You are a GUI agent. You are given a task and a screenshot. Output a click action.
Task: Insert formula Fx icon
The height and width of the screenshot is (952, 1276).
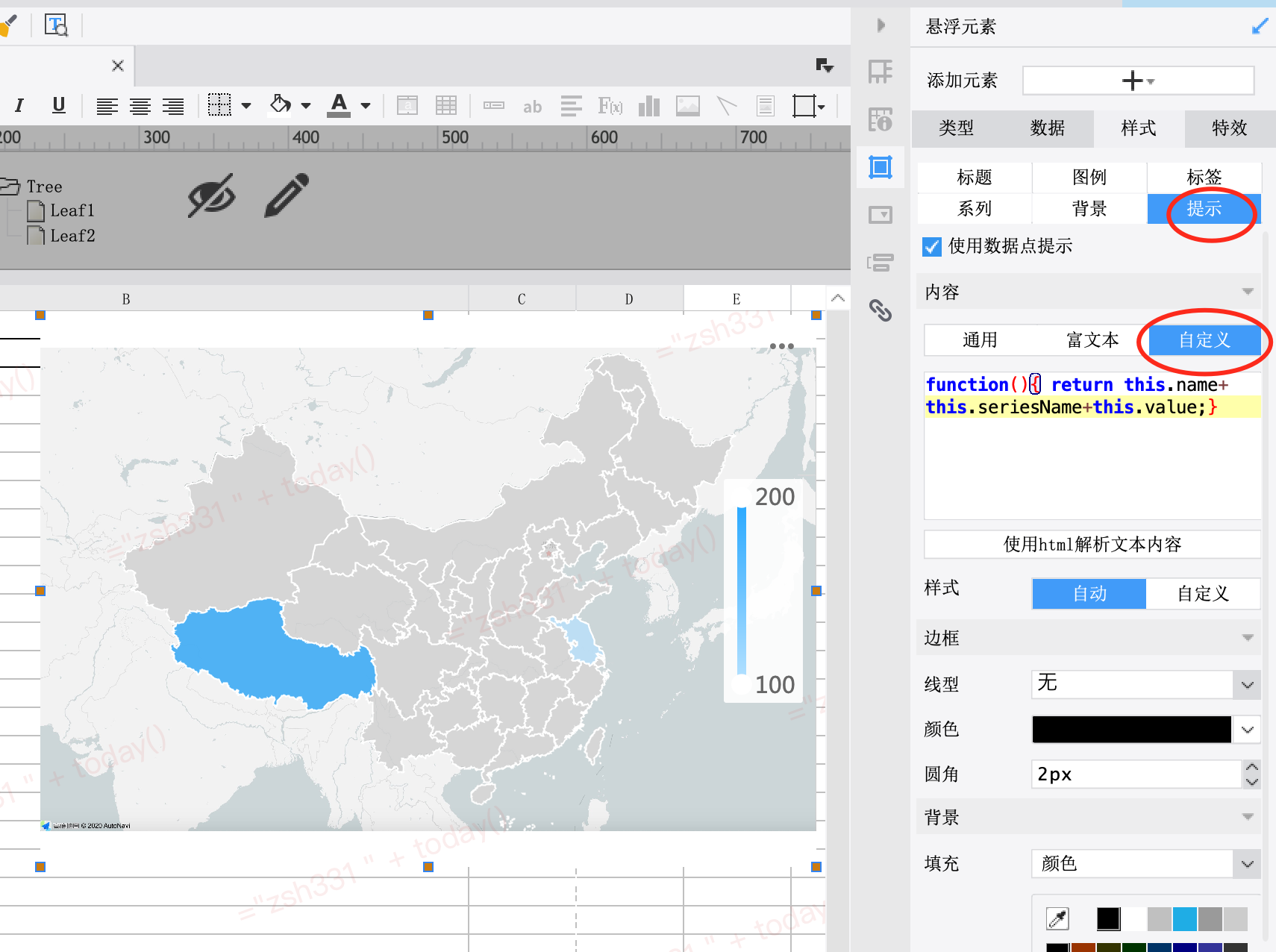[610, 106]
